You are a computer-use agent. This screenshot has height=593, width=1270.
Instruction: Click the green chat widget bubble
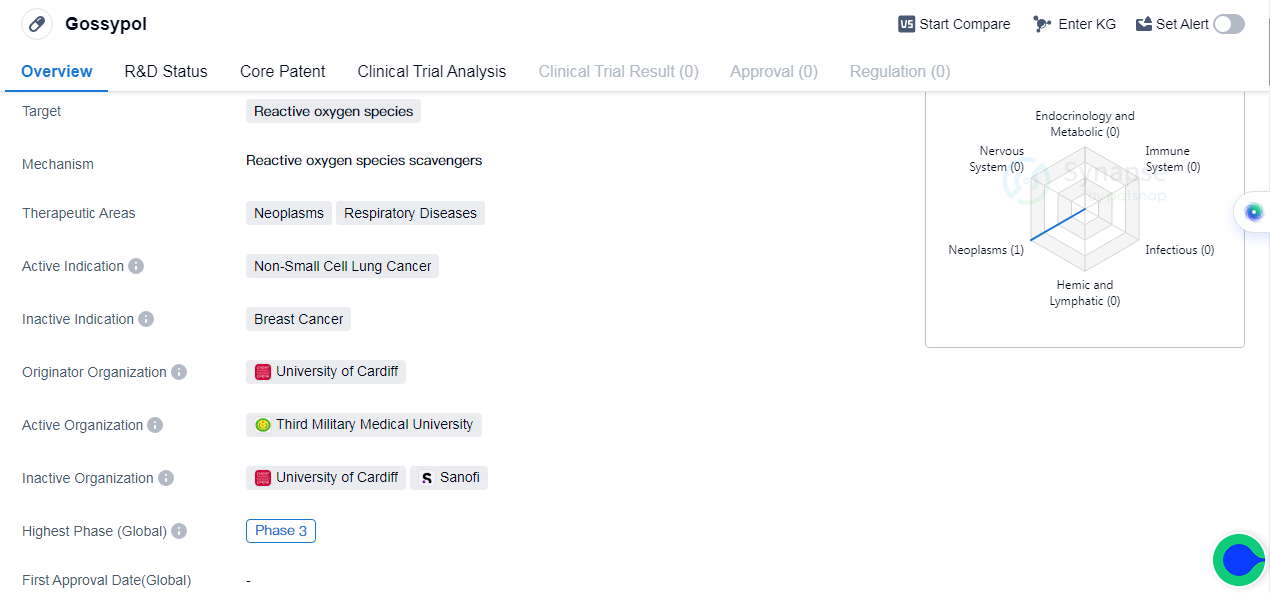pyautogui.click(x=1239, y=560)
